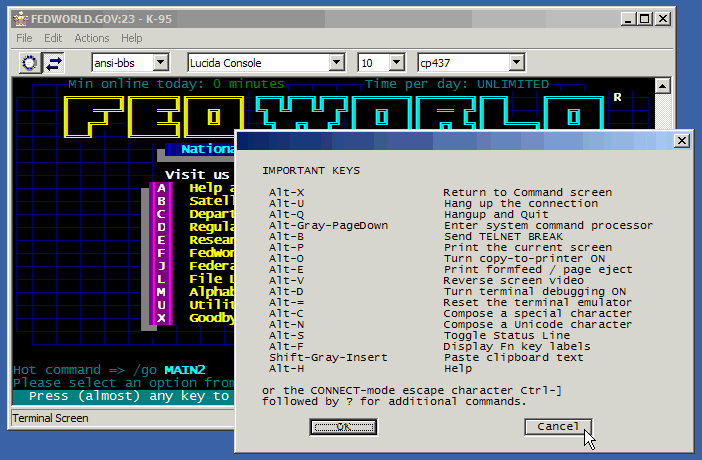This screenshot has width=702, height=460.
Task: Open the Edit menu
Action: [x=53, y=38]
